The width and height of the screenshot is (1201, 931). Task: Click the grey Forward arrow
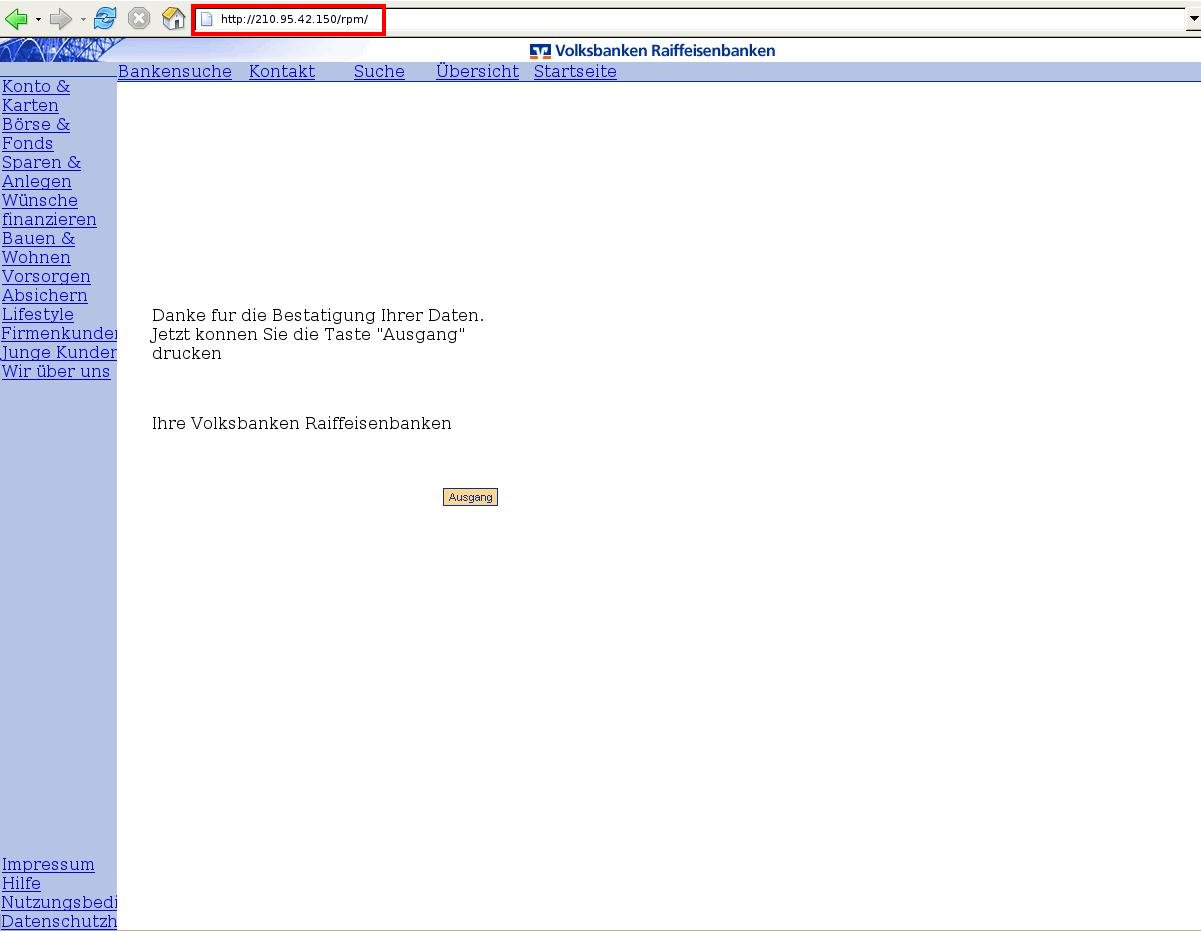61,19
